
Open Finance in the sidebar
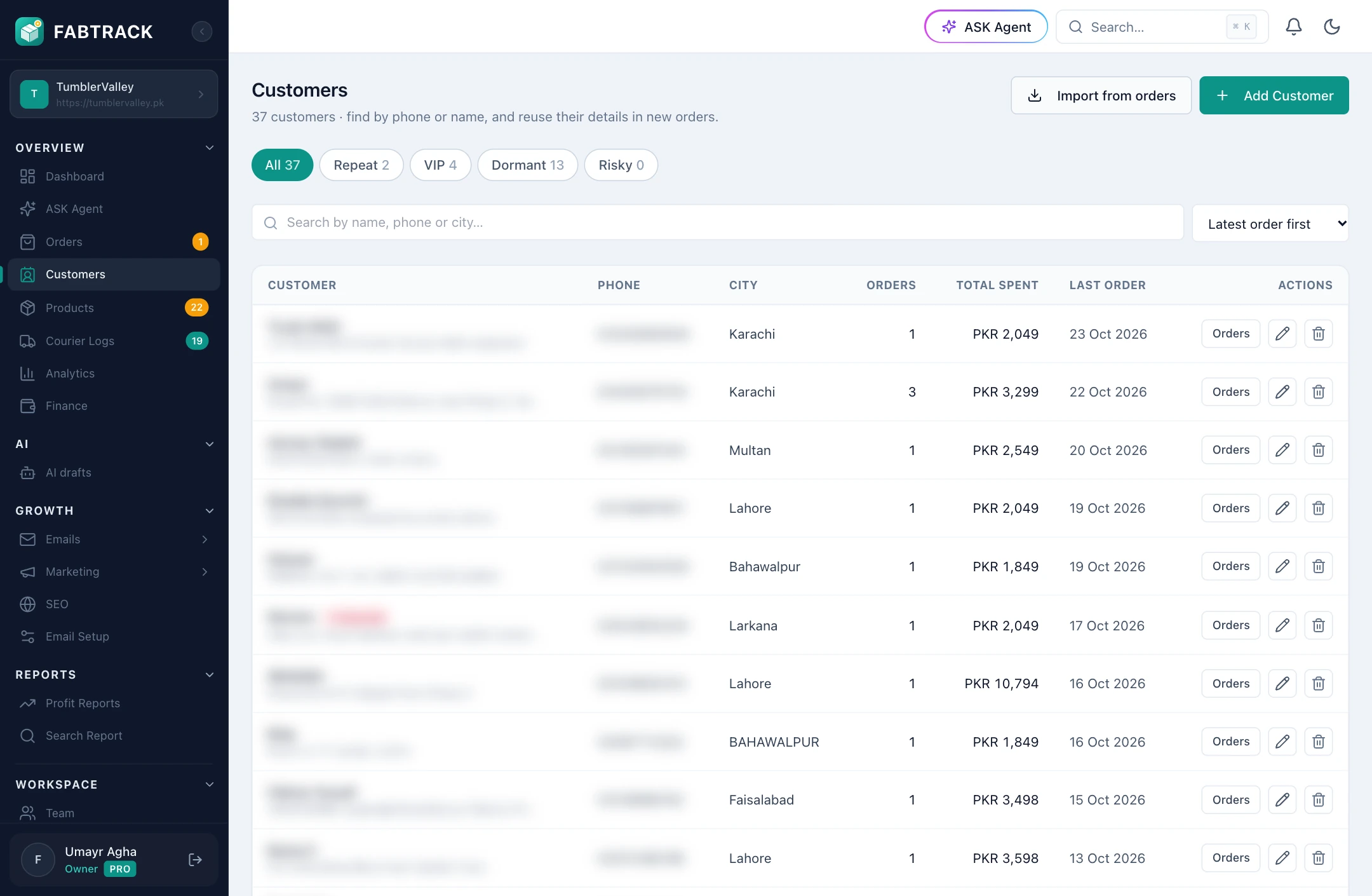(x=114, y=405)
